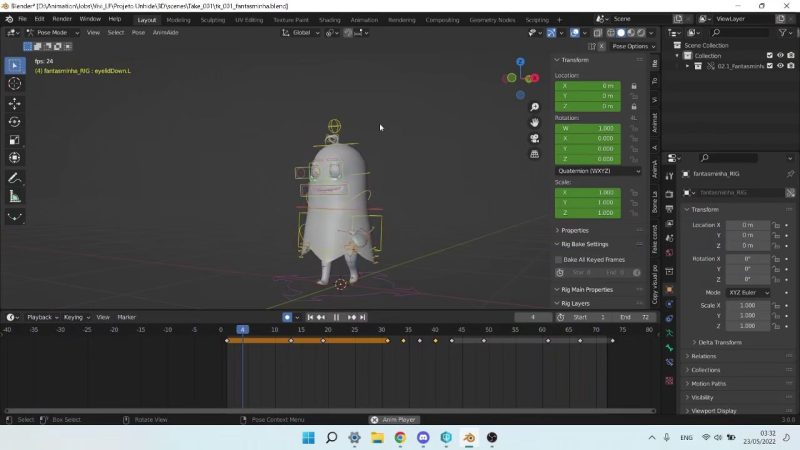Open the Render menu

(62, 19)
